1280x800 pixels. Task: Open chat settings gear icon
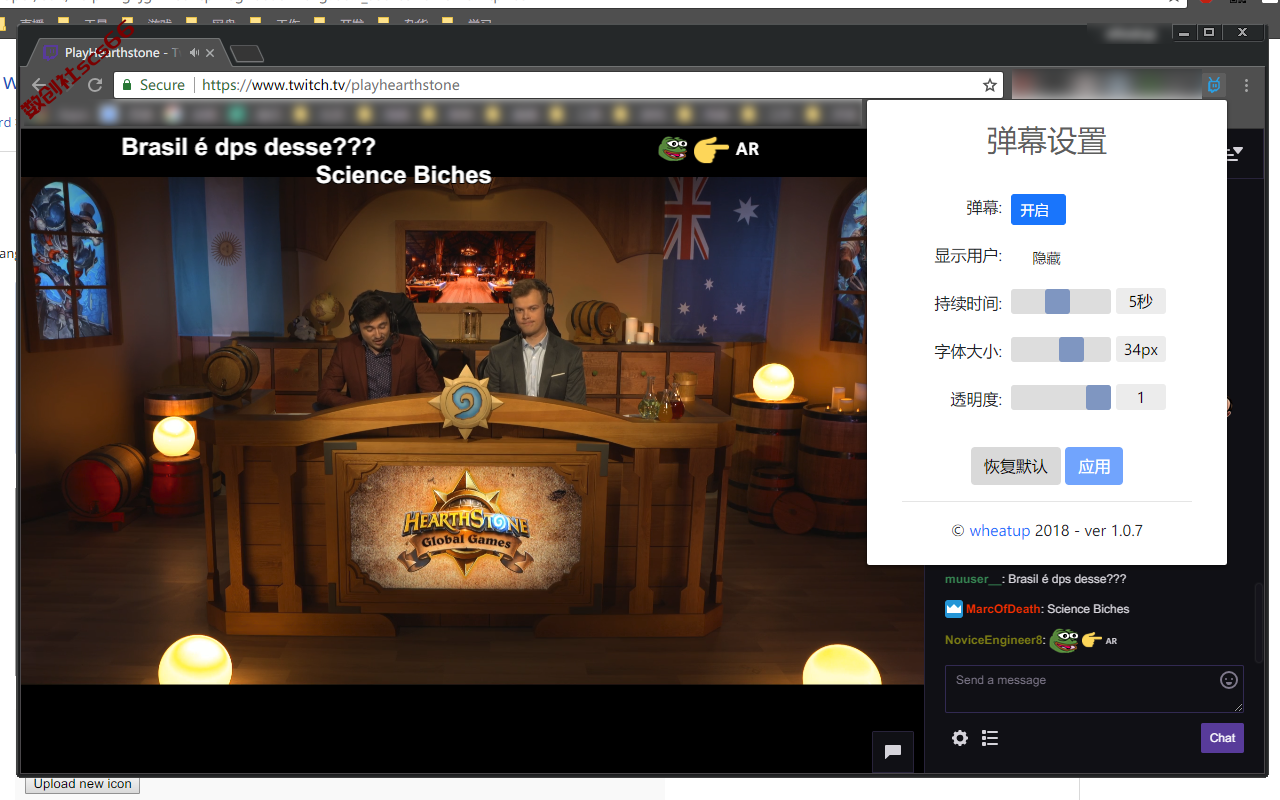960,738
